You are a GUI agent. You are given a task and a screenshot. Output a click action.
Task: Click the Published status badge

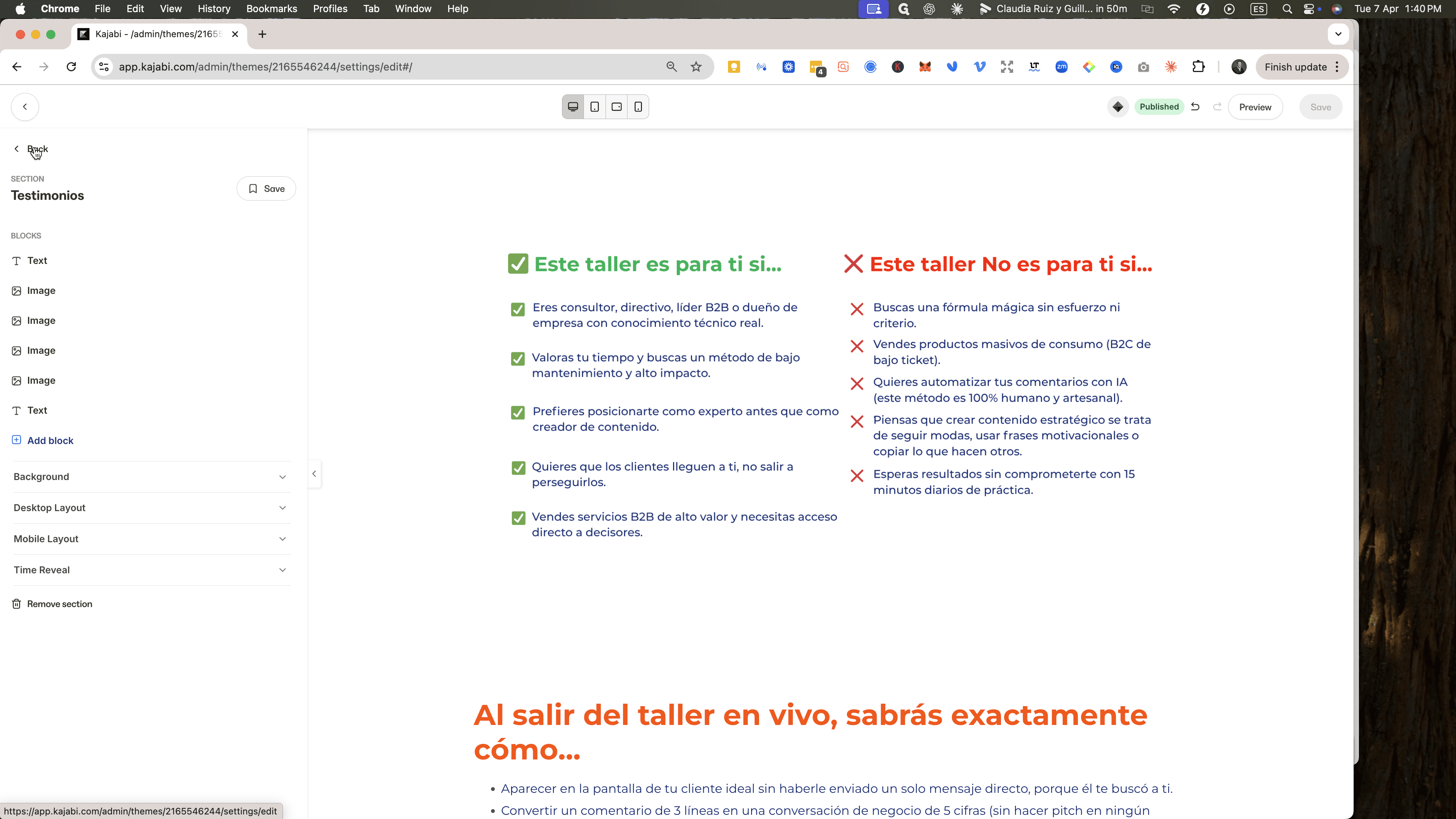[x=1159, y=107]
